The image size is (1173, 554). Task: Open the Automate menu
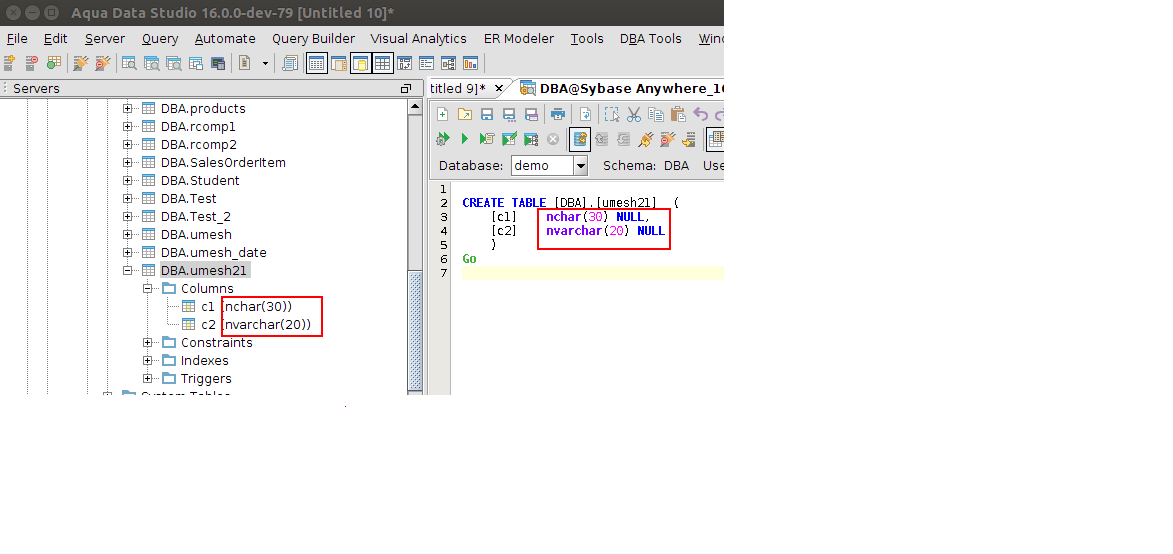pyautogui.click(x=225, y=39)
